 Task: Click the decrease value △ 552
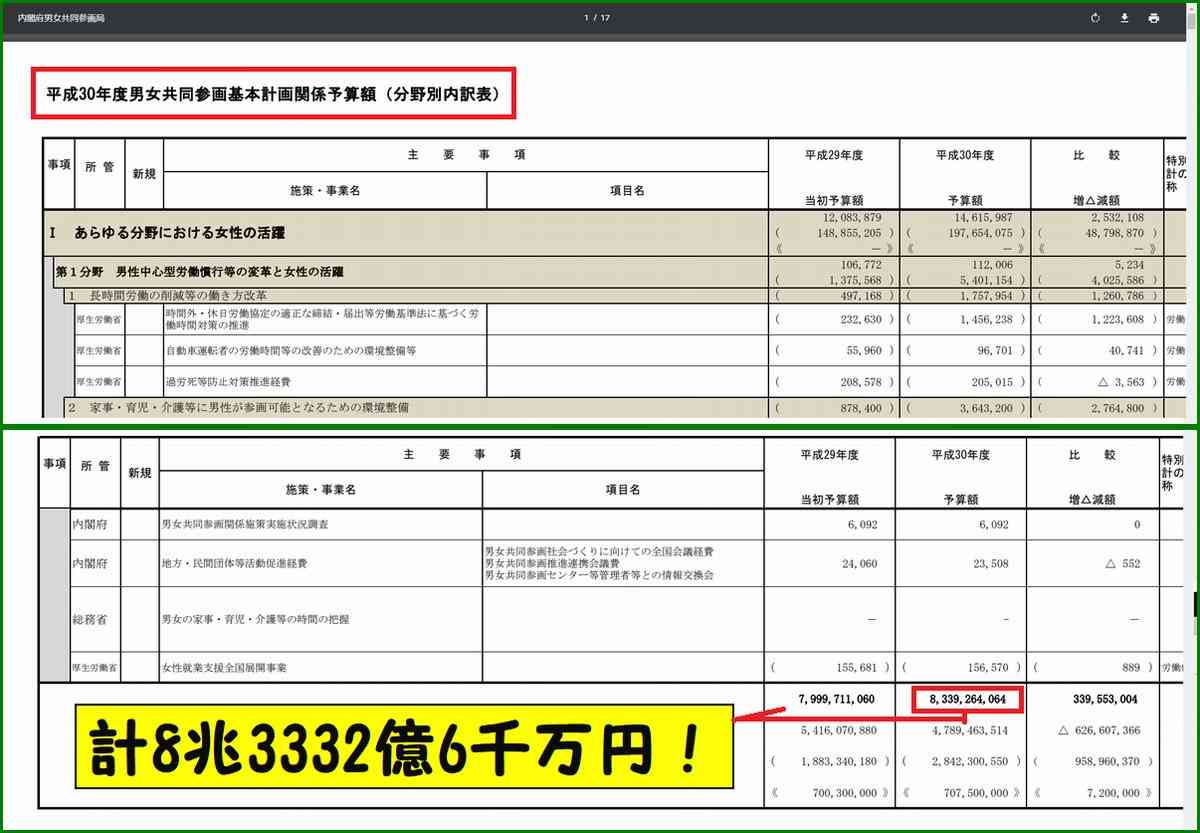[x=1124, y=563]
